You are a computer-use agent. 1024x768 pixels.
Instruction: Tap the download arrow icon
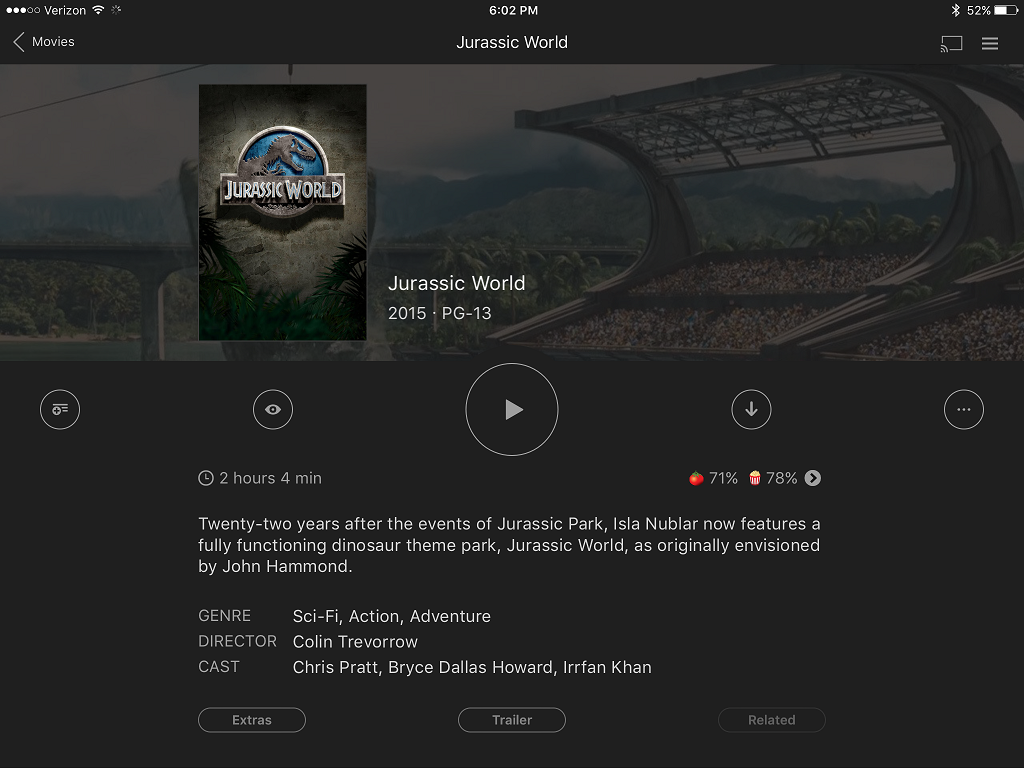pyautogui.click(x=751, y=410)
